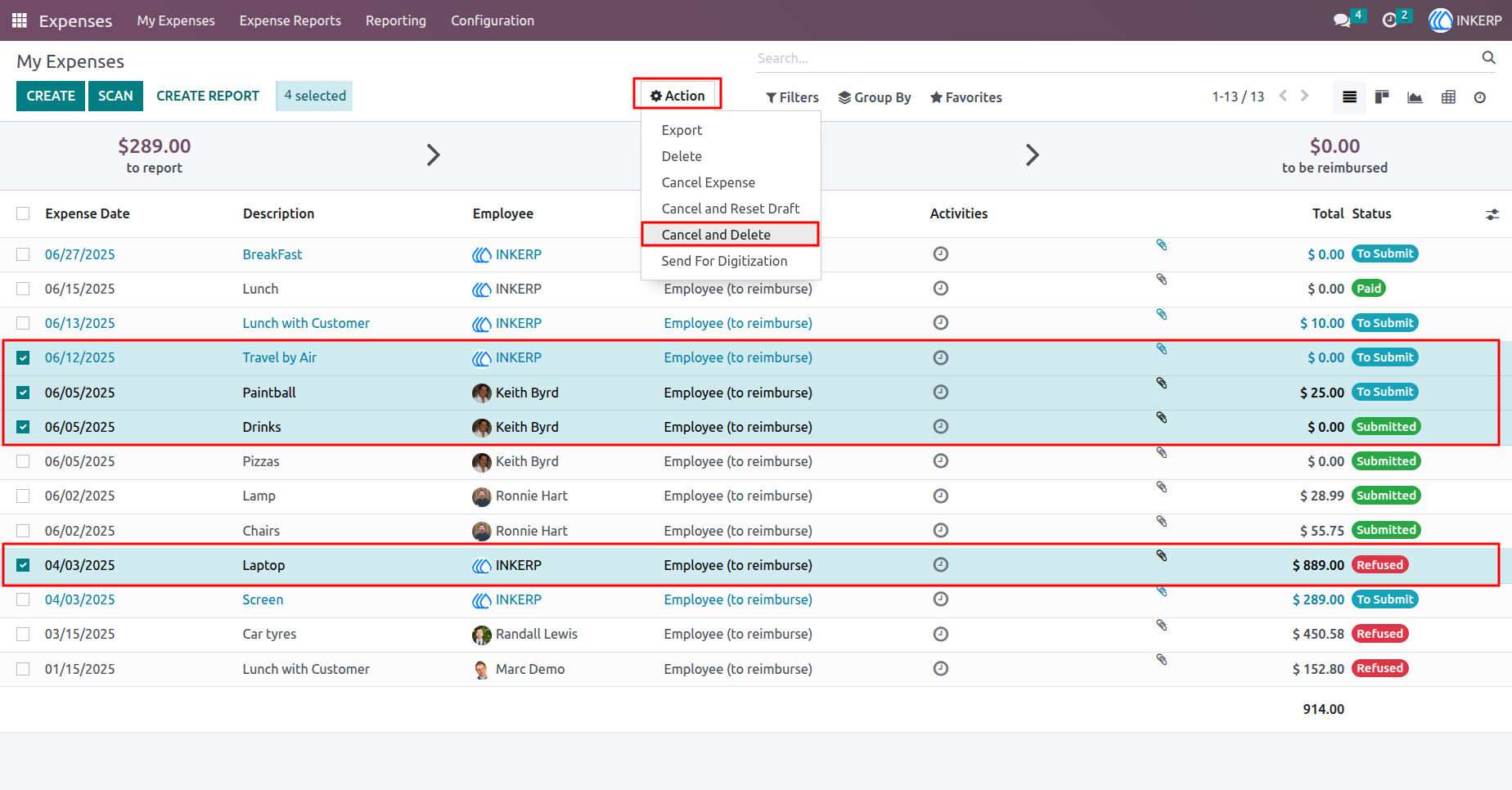This screenshot has width=1512, height=790.
Task: Check the BreakFast expense checkbox
Action: tap(23, 254)
